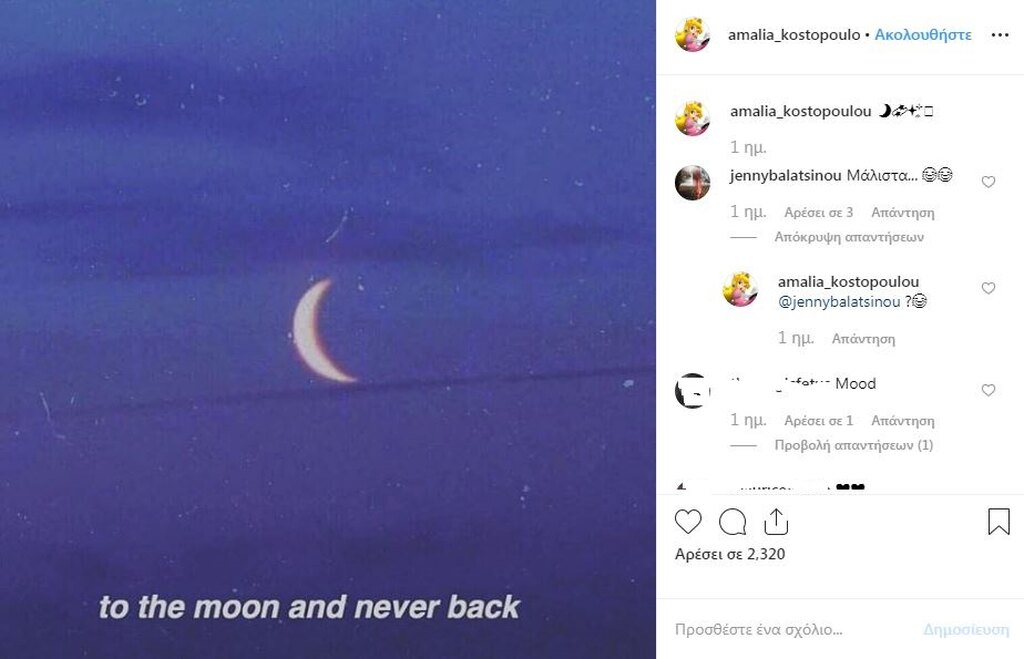Image resolution: width=1024 pixels, height=659 pixels.
Task: Like the post with the heart icon
Action: tap(688, 522)
